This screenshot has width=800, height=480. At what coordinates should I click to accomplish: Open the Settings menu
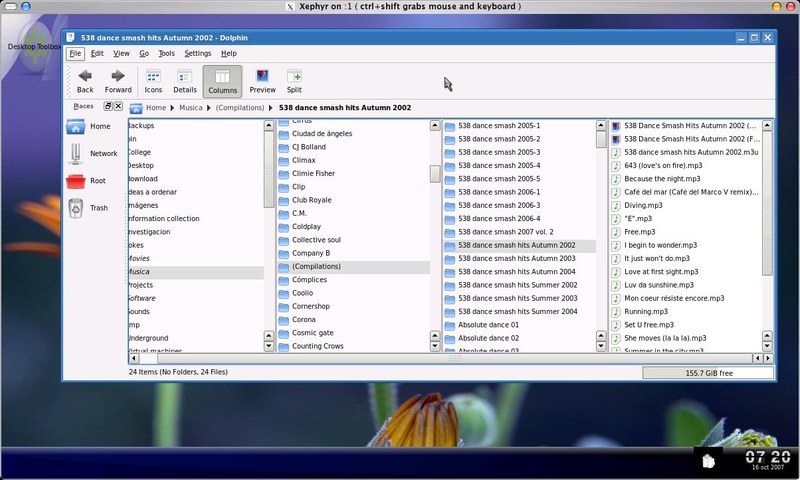tap(197, 53)
